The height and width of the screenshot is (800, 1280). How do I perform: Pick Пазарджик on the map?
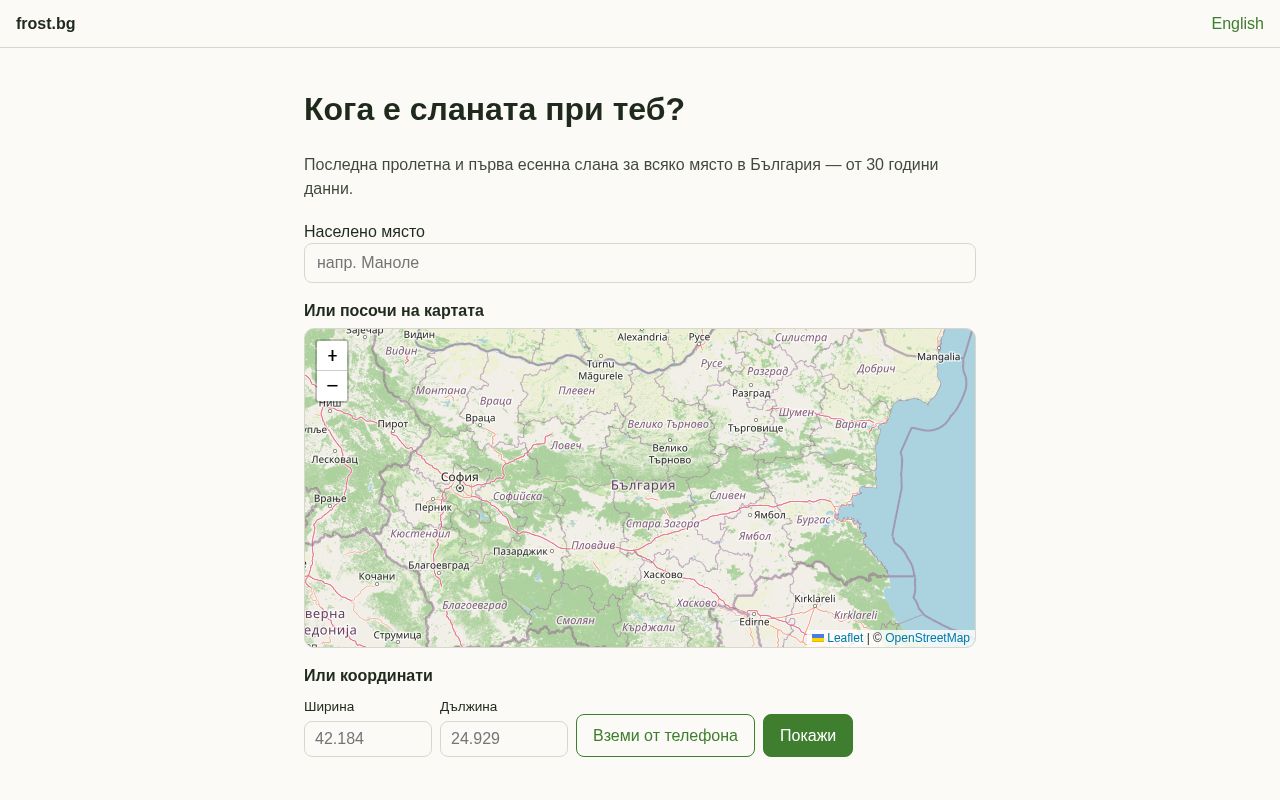pyautogui.click(x=520, y=551)
